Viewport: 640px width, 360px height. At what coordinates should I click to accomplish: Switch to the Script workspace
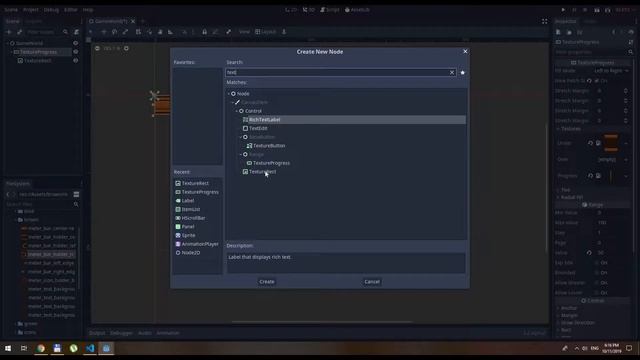[x=329, y=10]
